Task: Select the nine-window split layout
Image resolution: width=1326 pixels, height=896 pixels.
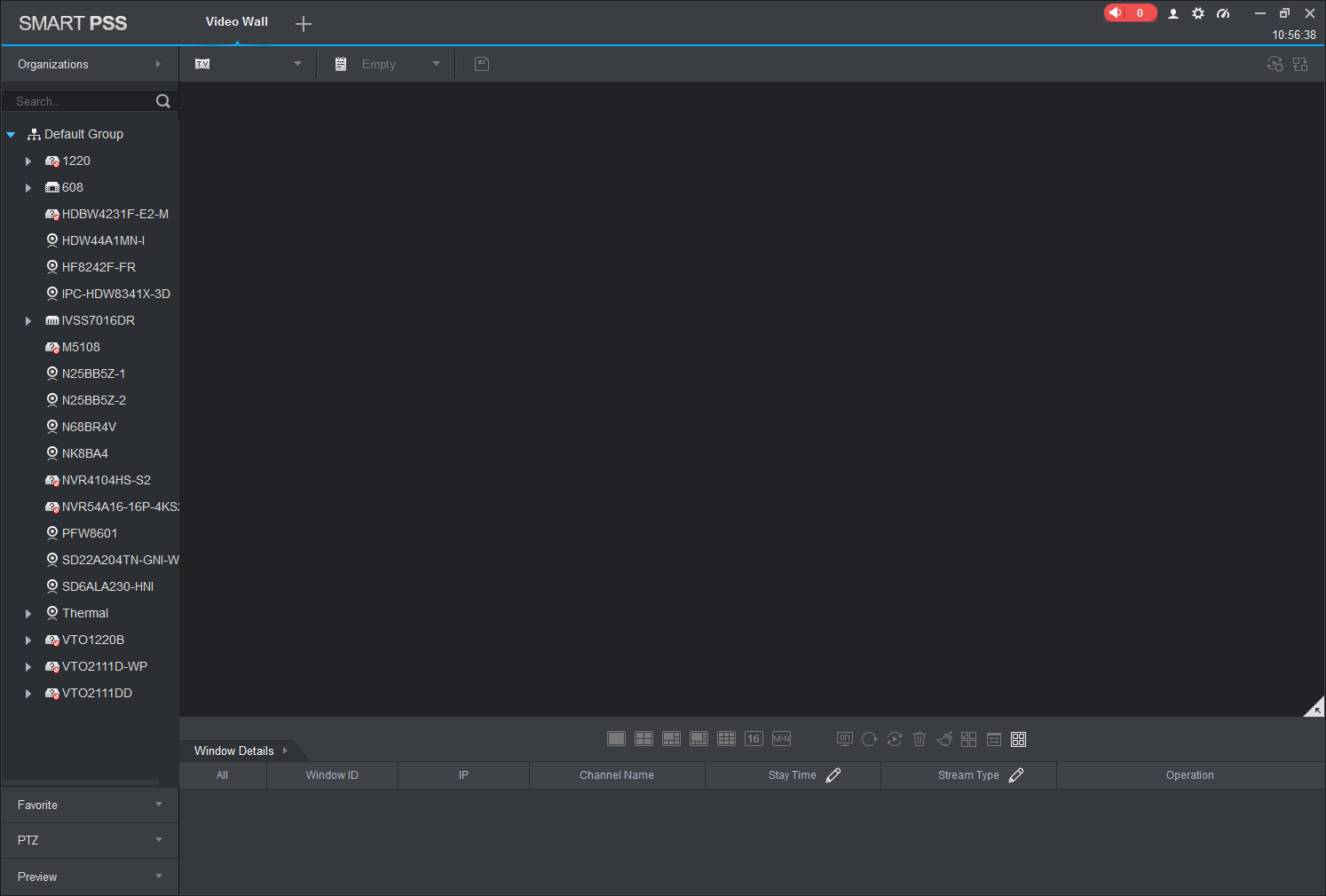Action: (726, 739)
